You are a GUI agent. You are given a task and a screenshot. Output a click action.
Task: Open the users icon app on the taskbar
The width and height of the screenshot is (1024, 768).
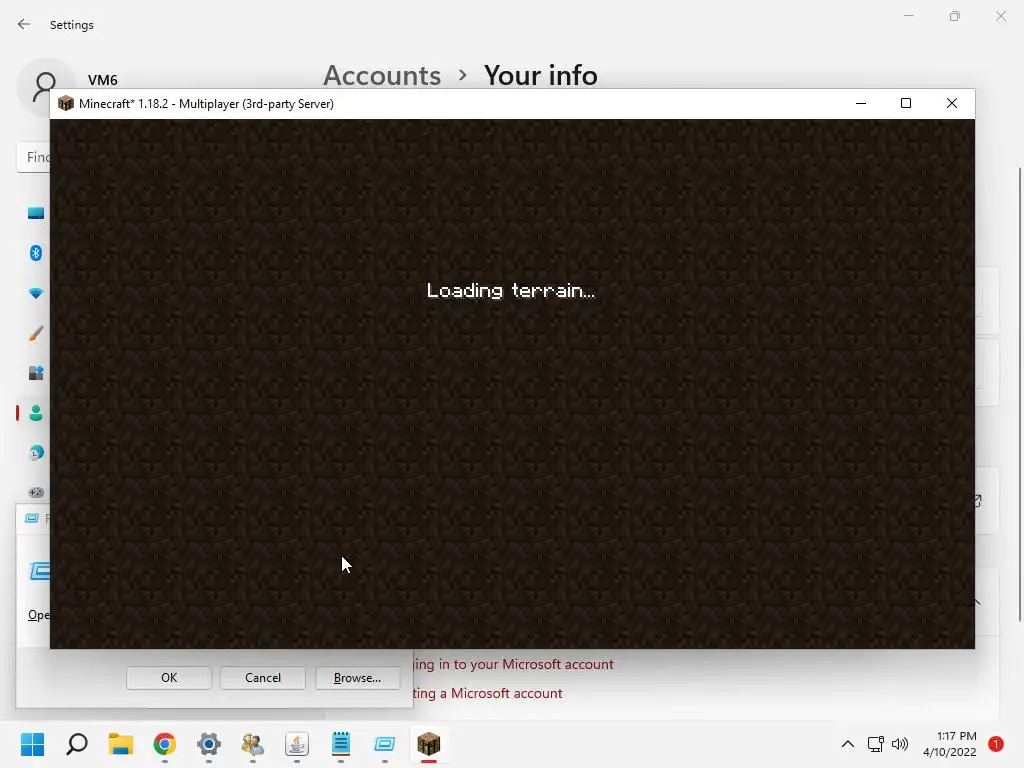253,743
